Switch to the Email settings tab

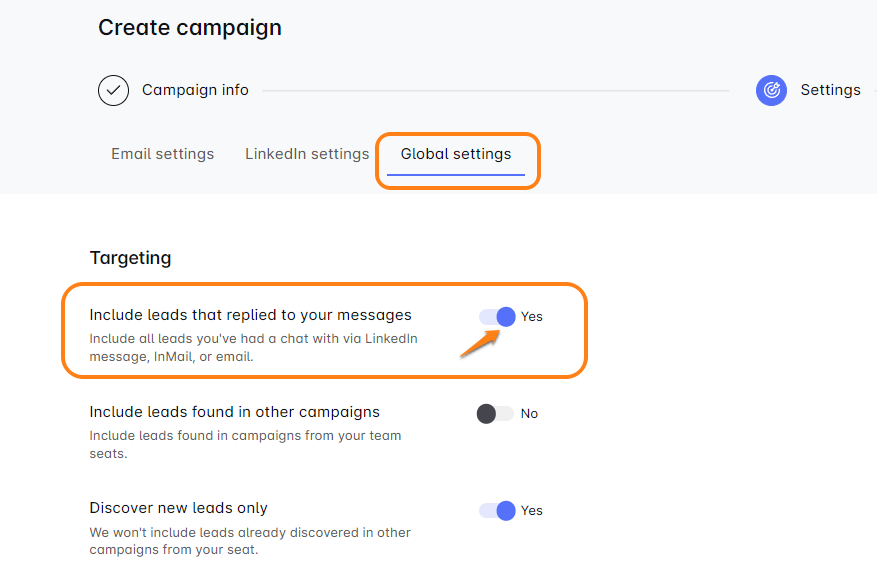coord(162,154)
